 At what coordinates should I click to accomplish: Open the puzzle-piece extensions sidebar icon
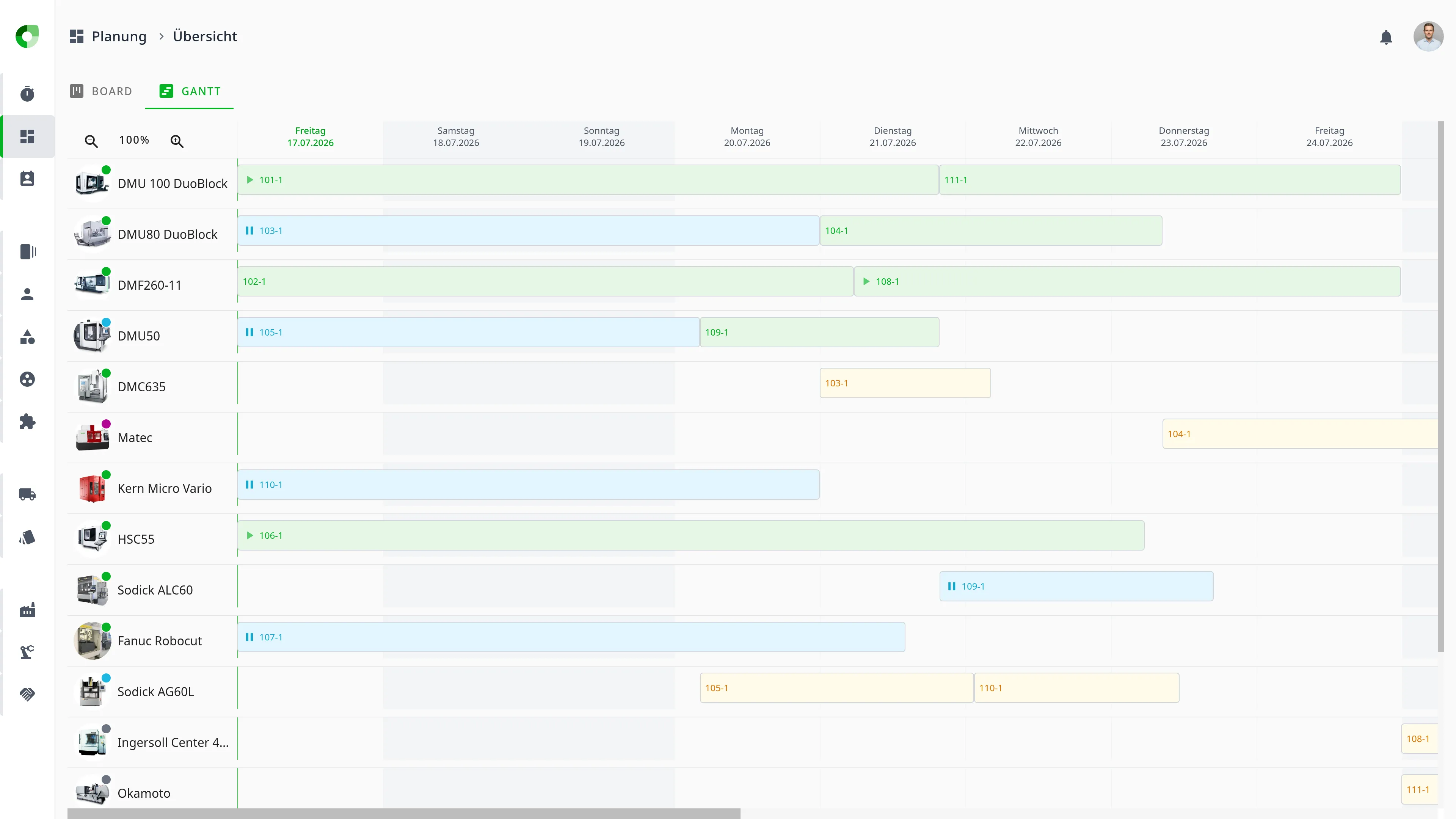click(x=27, y=422)
